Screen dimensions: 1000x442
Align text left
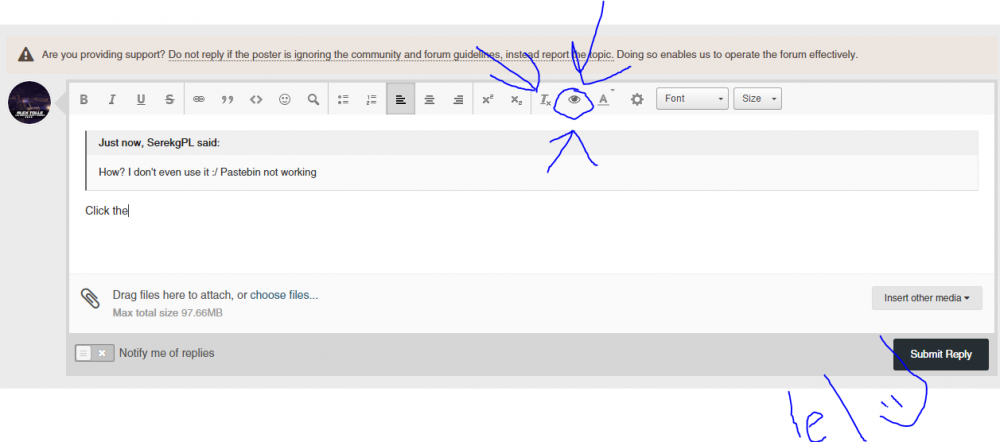(401, 99)
